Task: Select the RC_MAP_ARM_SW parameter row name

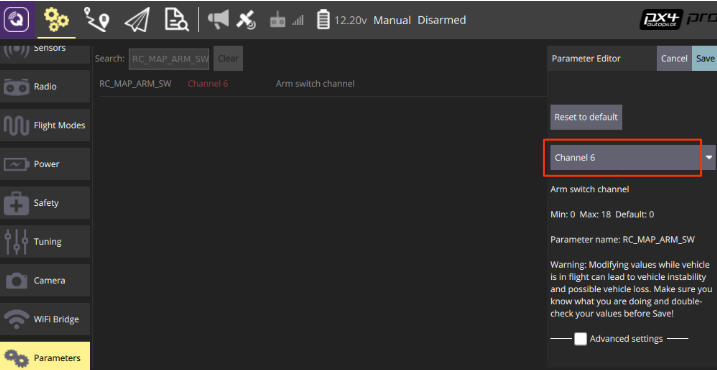Action: pyautogui.click(x=135, y=84)
